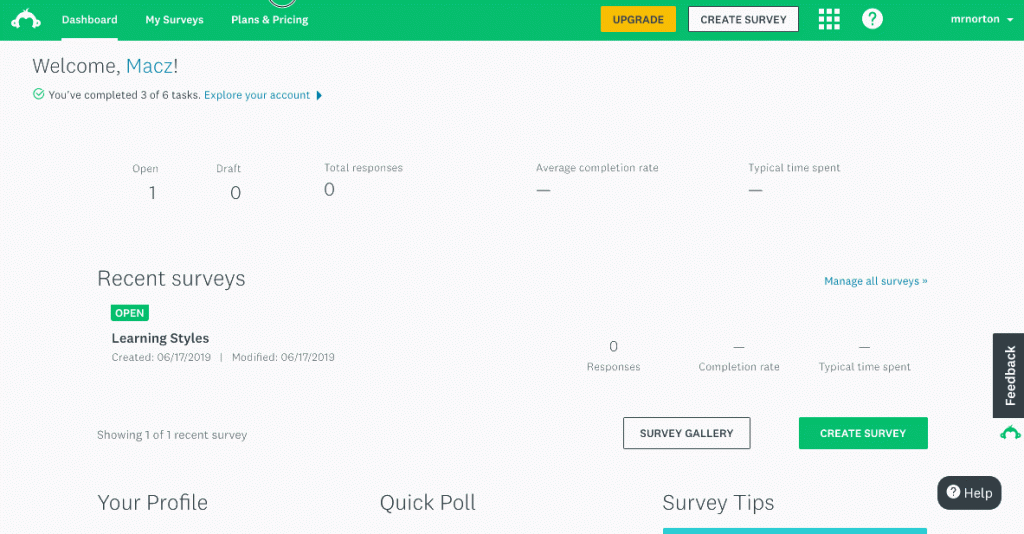1024x534 pixels.
Task: Open the mrnorton account menu
Action: (x=979, y=19)
